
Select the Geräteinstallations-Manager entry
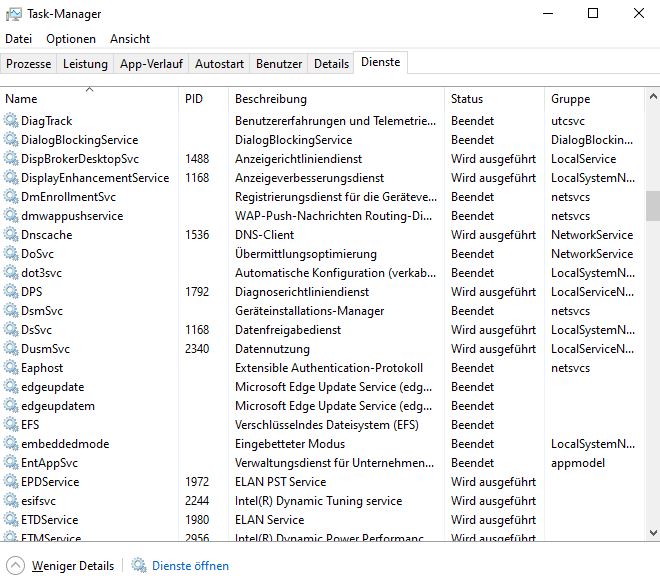click(x=309, y=311)
